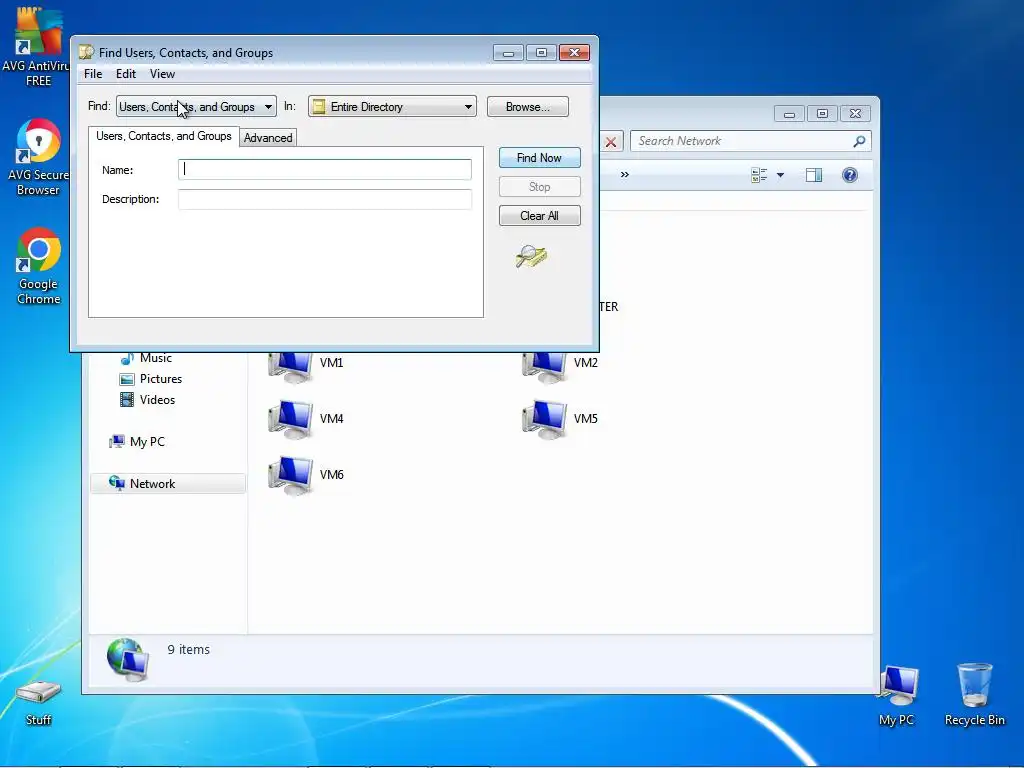Click the Find Now button

pyautogui.click(x=539, y=157)
